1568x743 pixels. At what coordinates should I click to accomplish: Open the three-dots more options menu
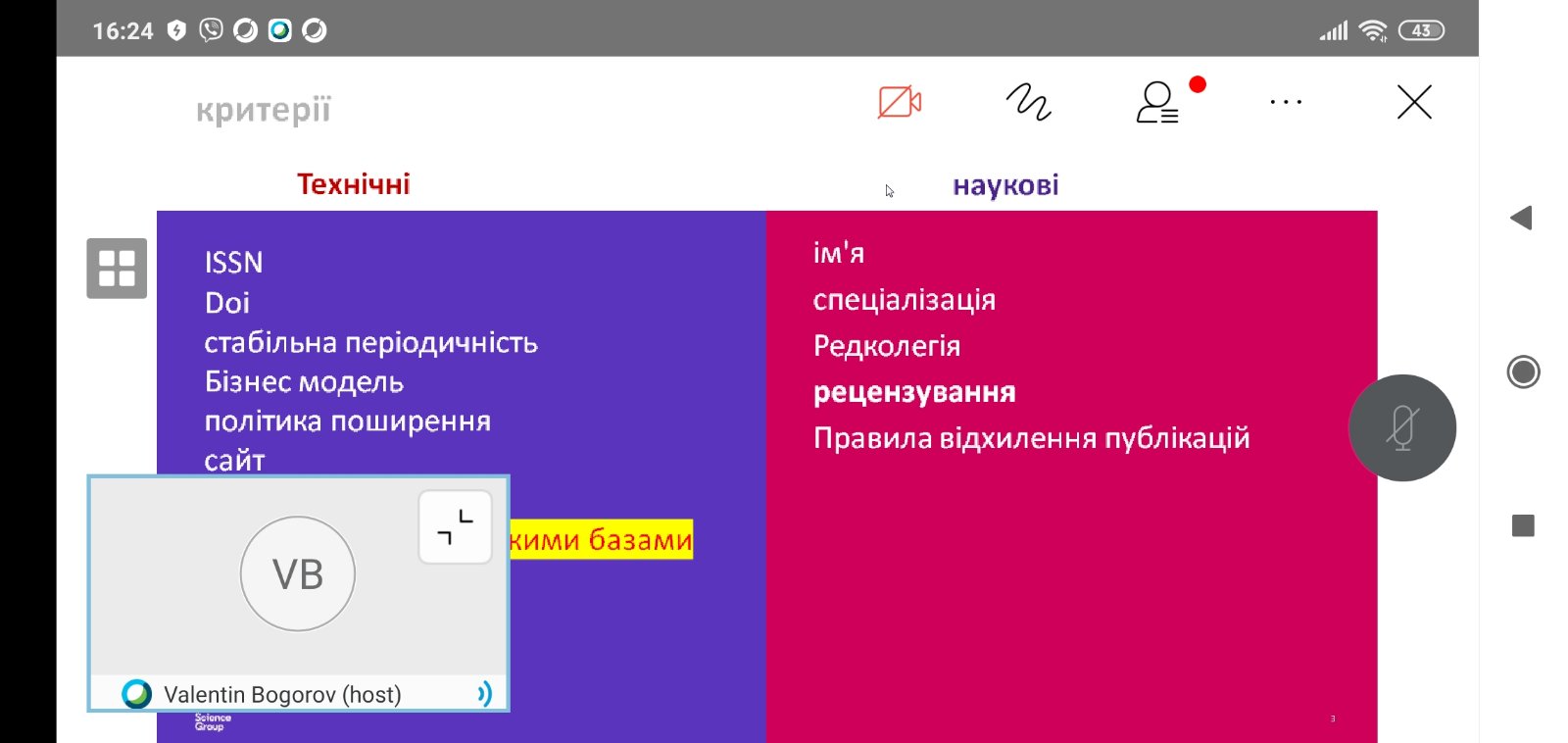click(x=1285, y=102)
